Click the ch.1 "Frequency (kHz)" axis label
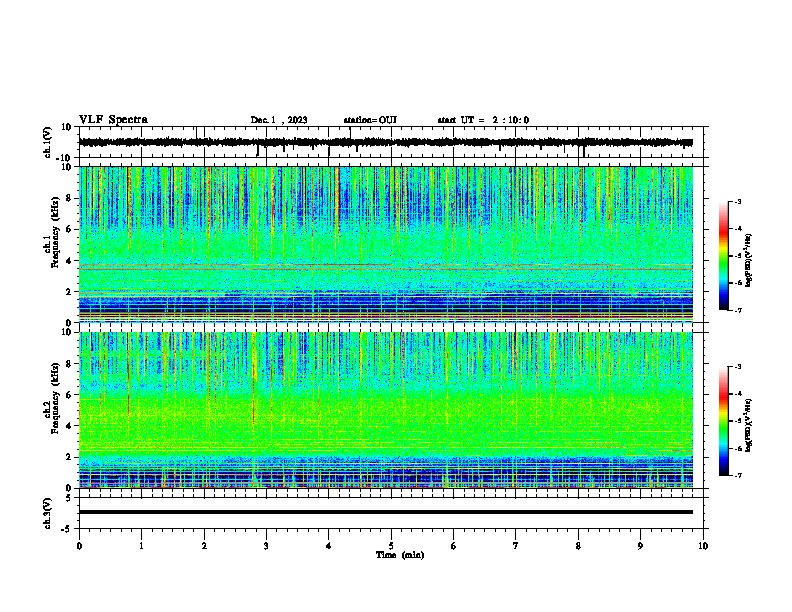The width and height of the screenshot is (792, 612). tap(56, 233)
